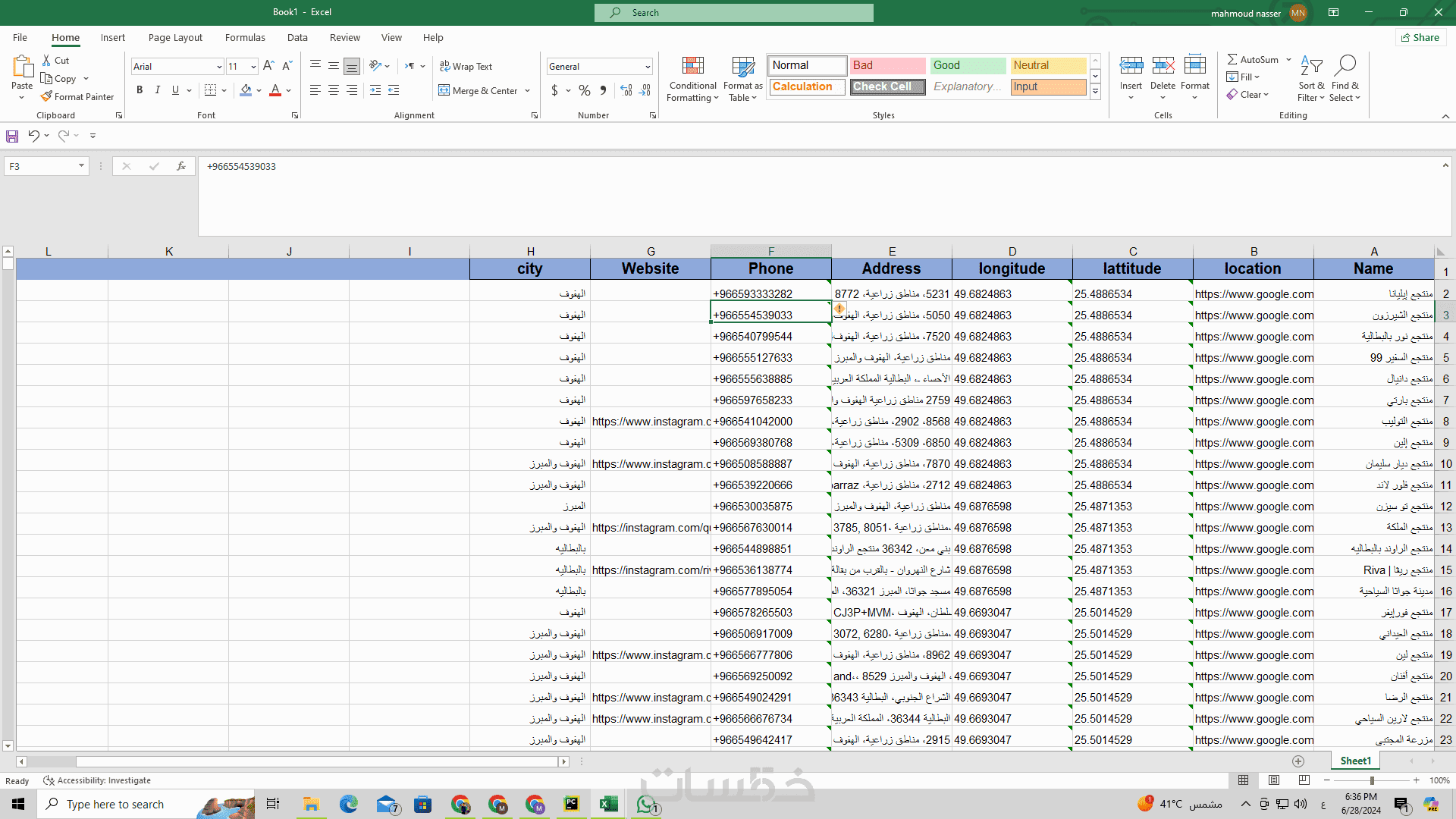Screen dimensions: 1456x819
Task: Open the Formulas ribbon tab
Action: pyautogui.click(x=245, y=37)
